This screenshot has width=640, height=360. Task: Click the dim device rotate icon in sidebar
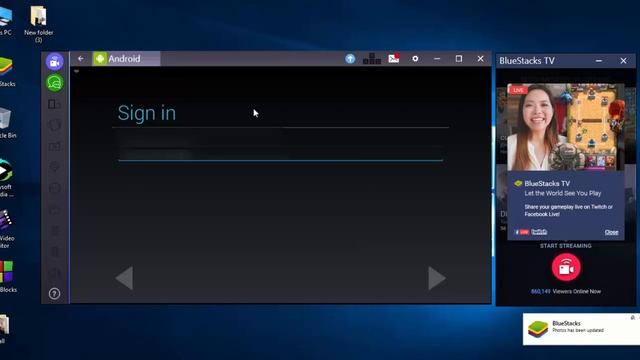tap(54, 104)
